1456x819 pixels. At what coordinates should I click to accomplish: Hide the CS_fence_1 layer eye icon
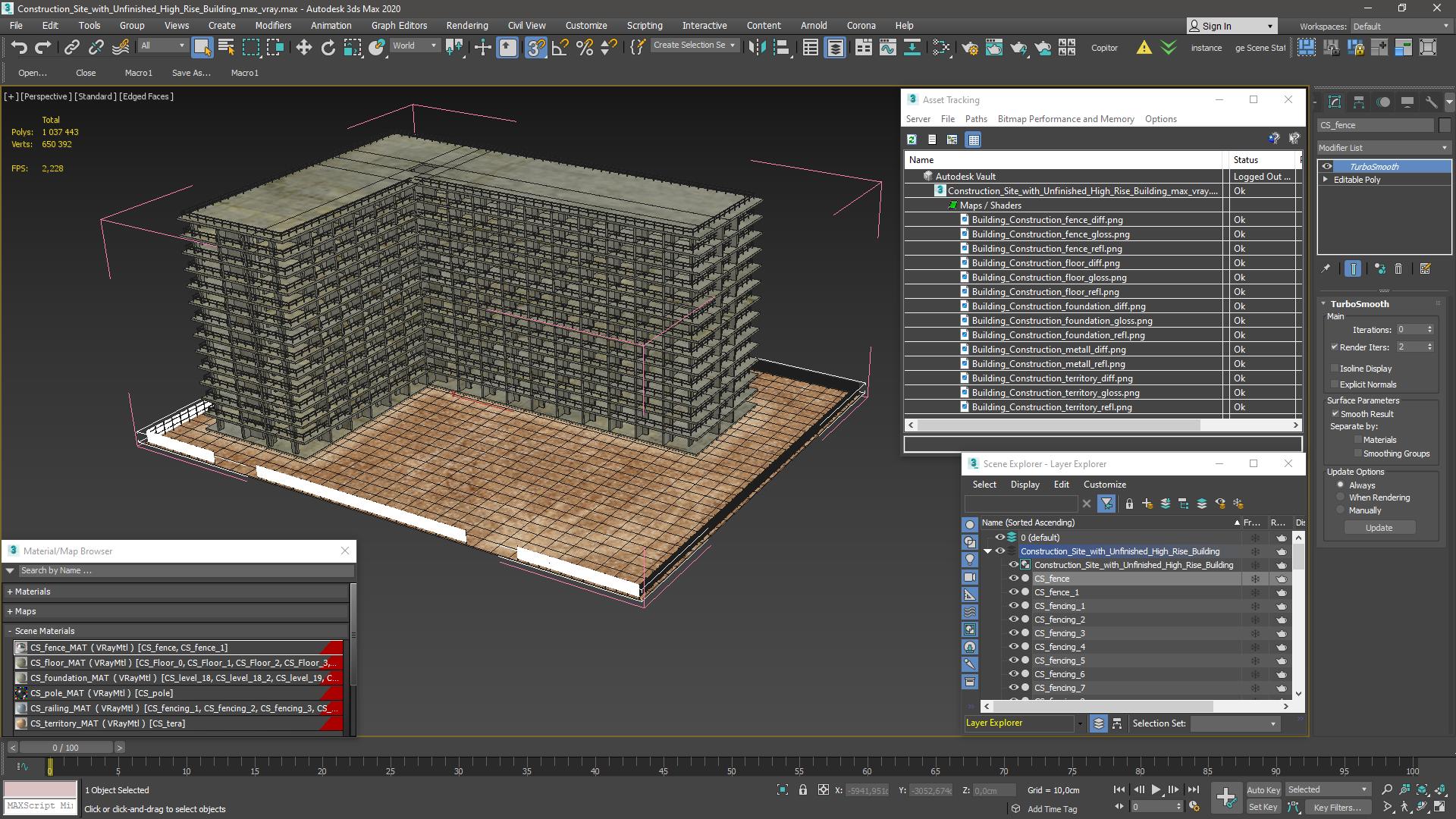(1013, 592)
